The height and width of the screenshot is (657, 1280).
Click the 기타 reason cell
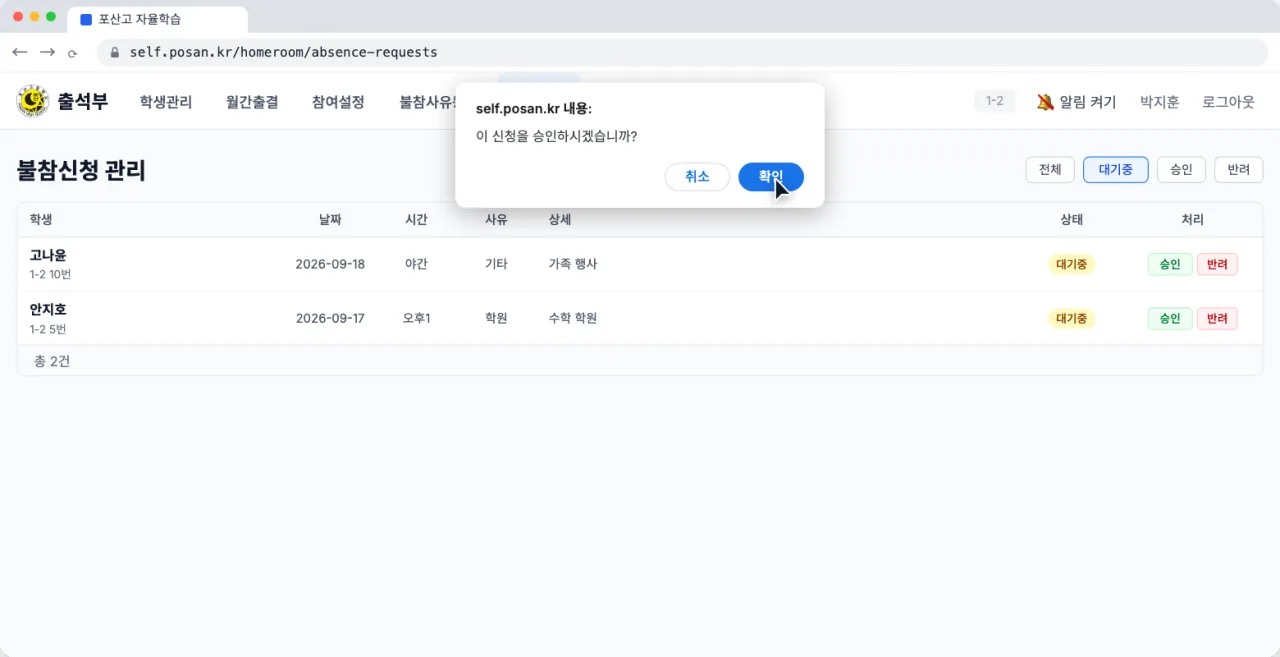pos(496,264)
